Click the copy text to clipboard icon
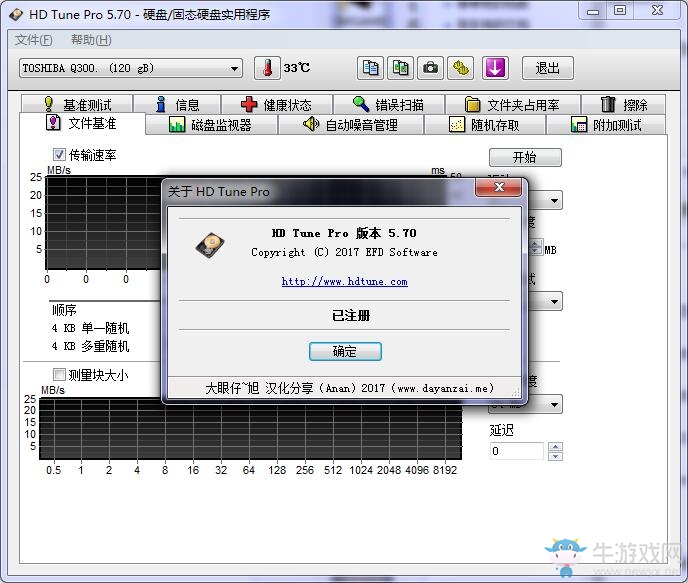The width and height of the screenshot is (688, 583). click(370, 68)
